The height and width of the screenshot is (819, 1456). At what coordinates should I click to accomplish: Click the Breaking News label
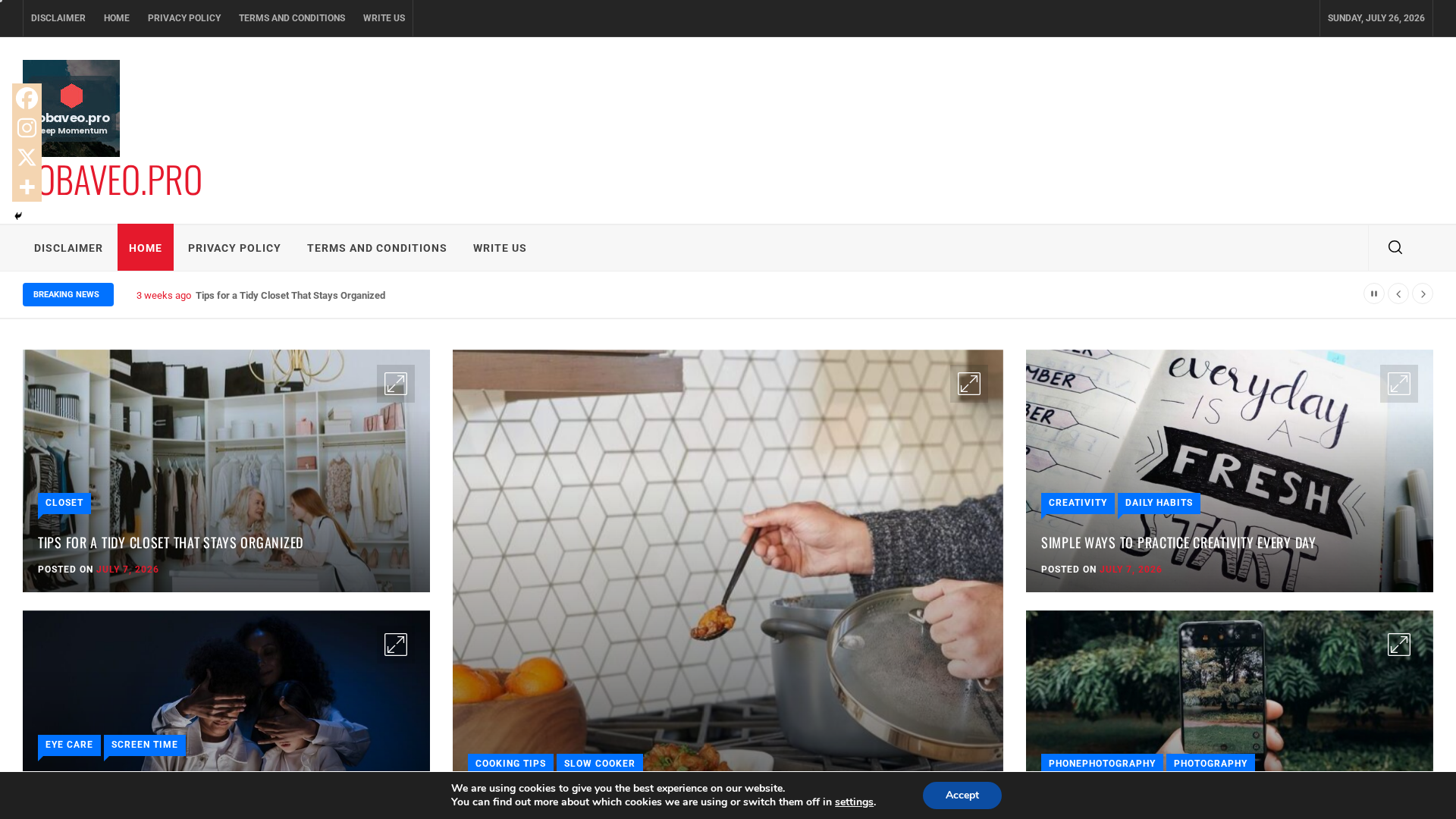(x=68, y=294)
